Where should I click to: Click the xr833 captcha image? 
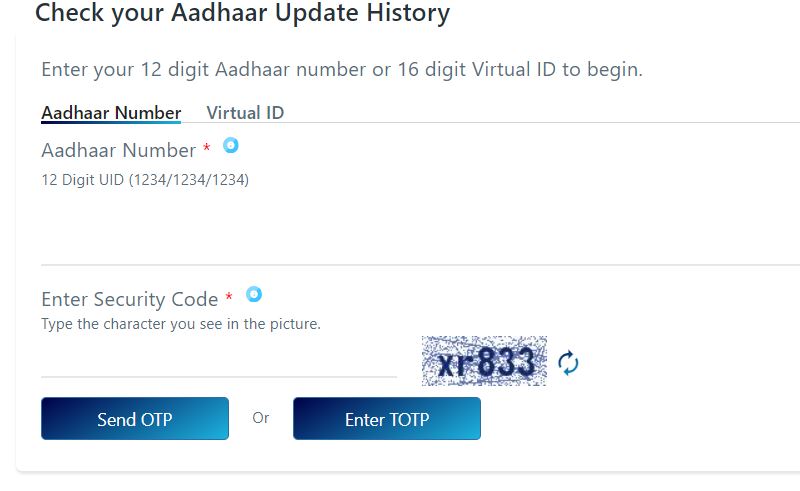coord(484,361)
